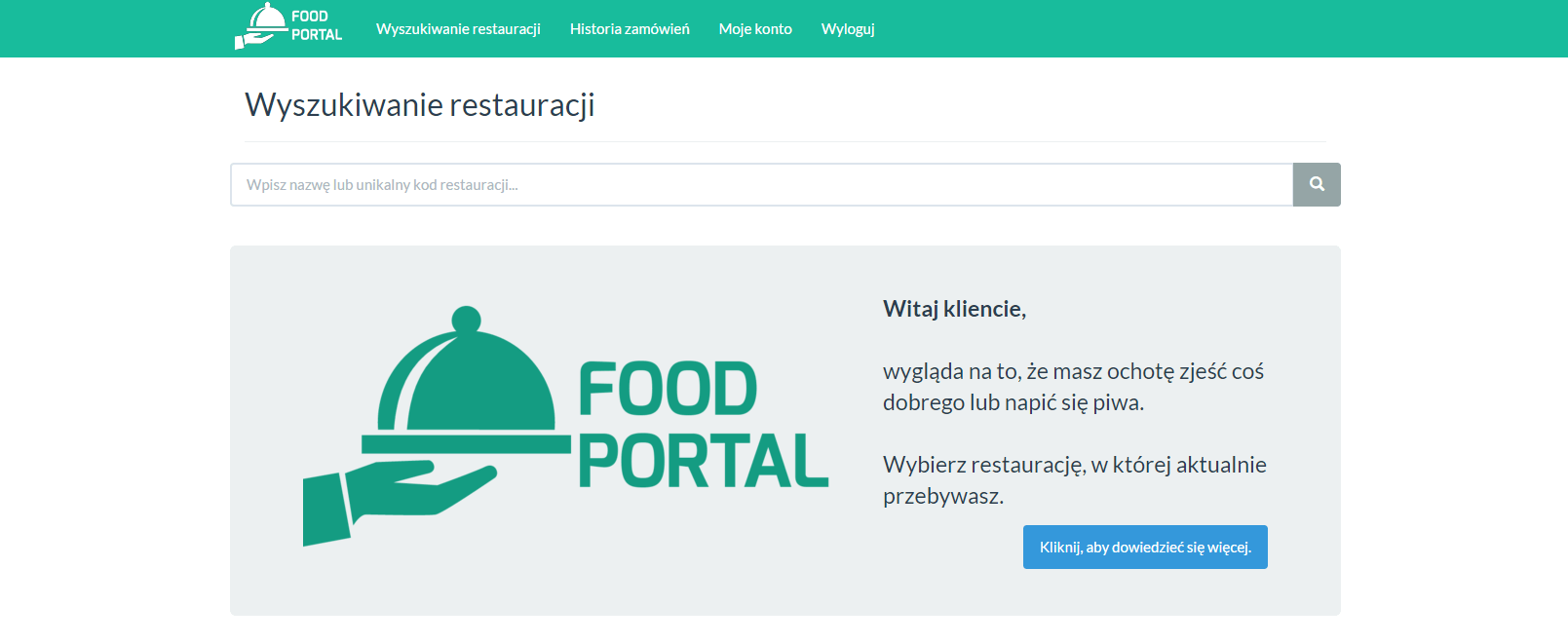Click the Wyszukiwanie restauracji page heading
The width and height of the screenshot is (1568, 644).
420,105
